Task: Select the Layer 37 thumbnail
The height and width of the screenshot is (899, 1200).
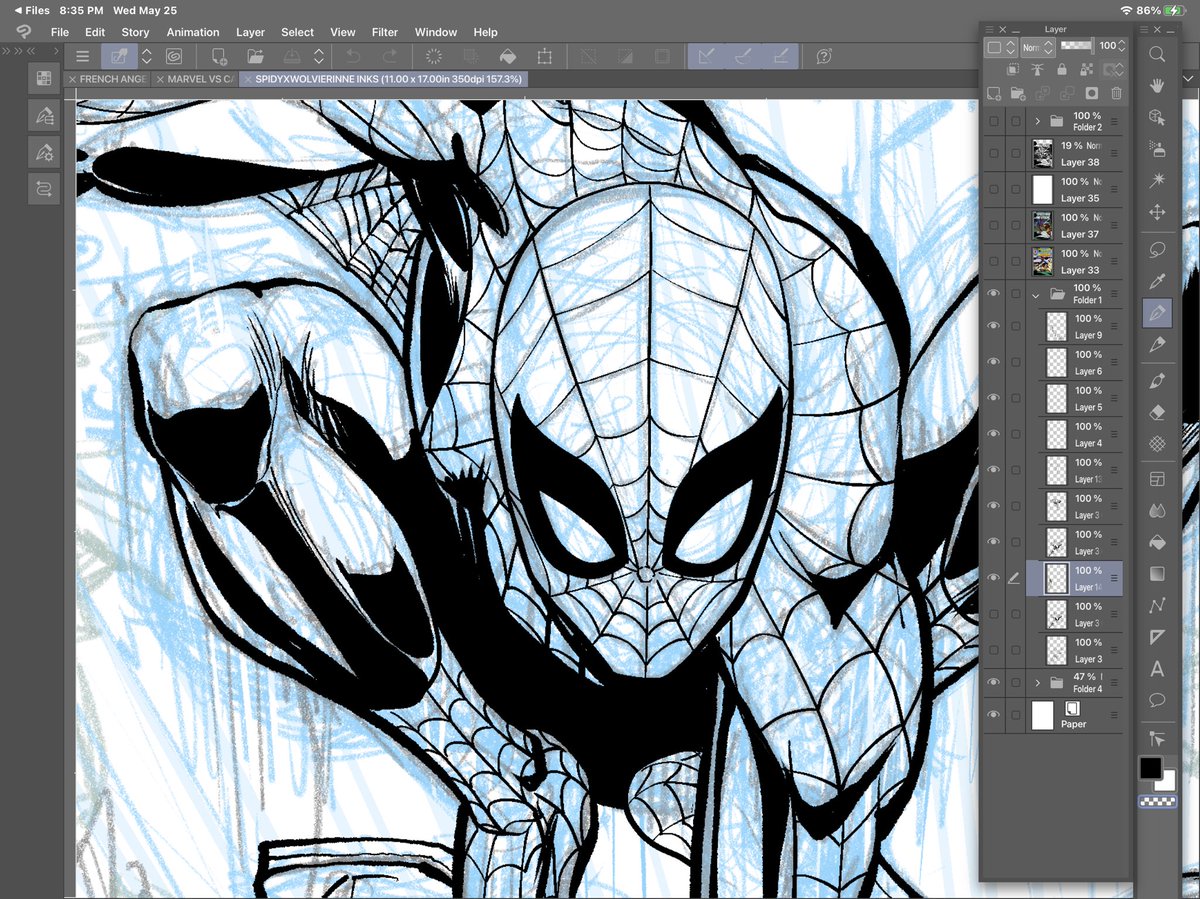Action: coord(1042,225)
